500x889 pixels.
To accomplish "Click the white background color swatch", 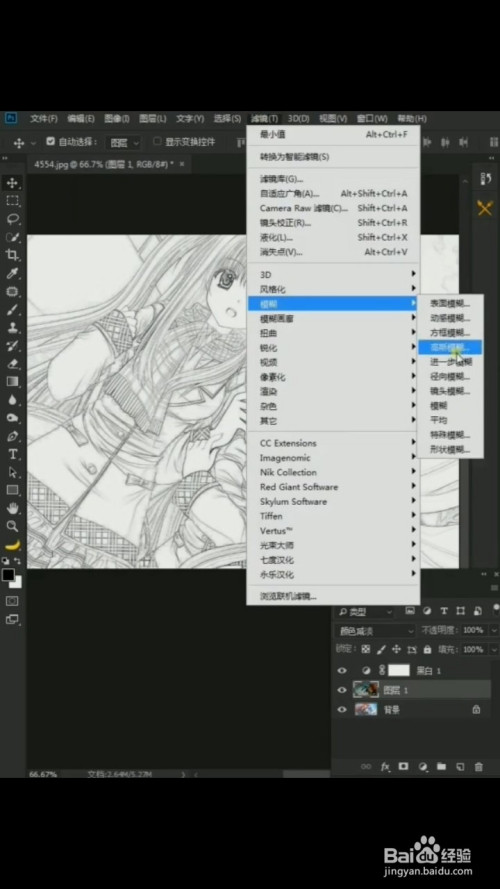I will (18, 583).
